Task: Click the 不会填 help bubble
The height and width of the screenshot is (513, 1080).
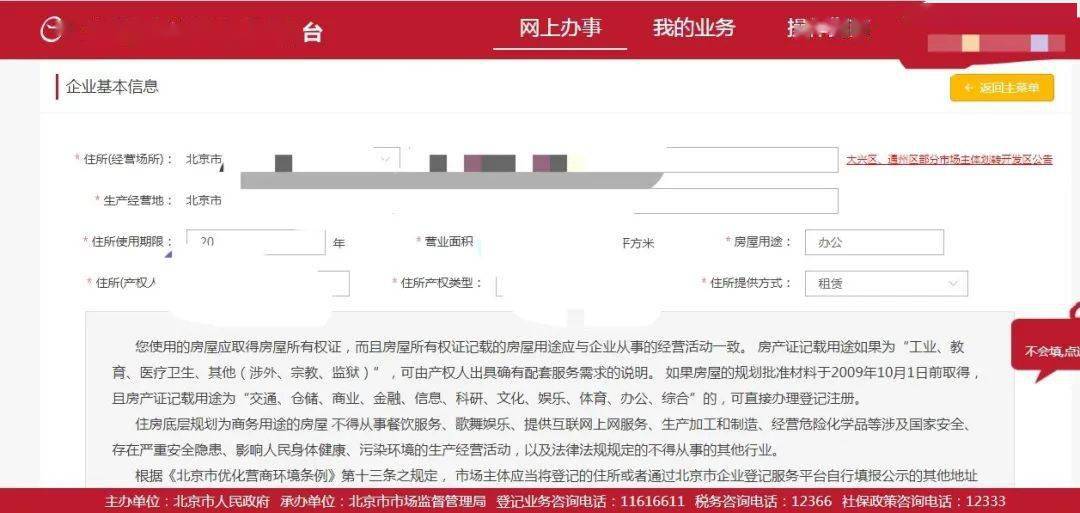Action: click(x=1048, y=350)
